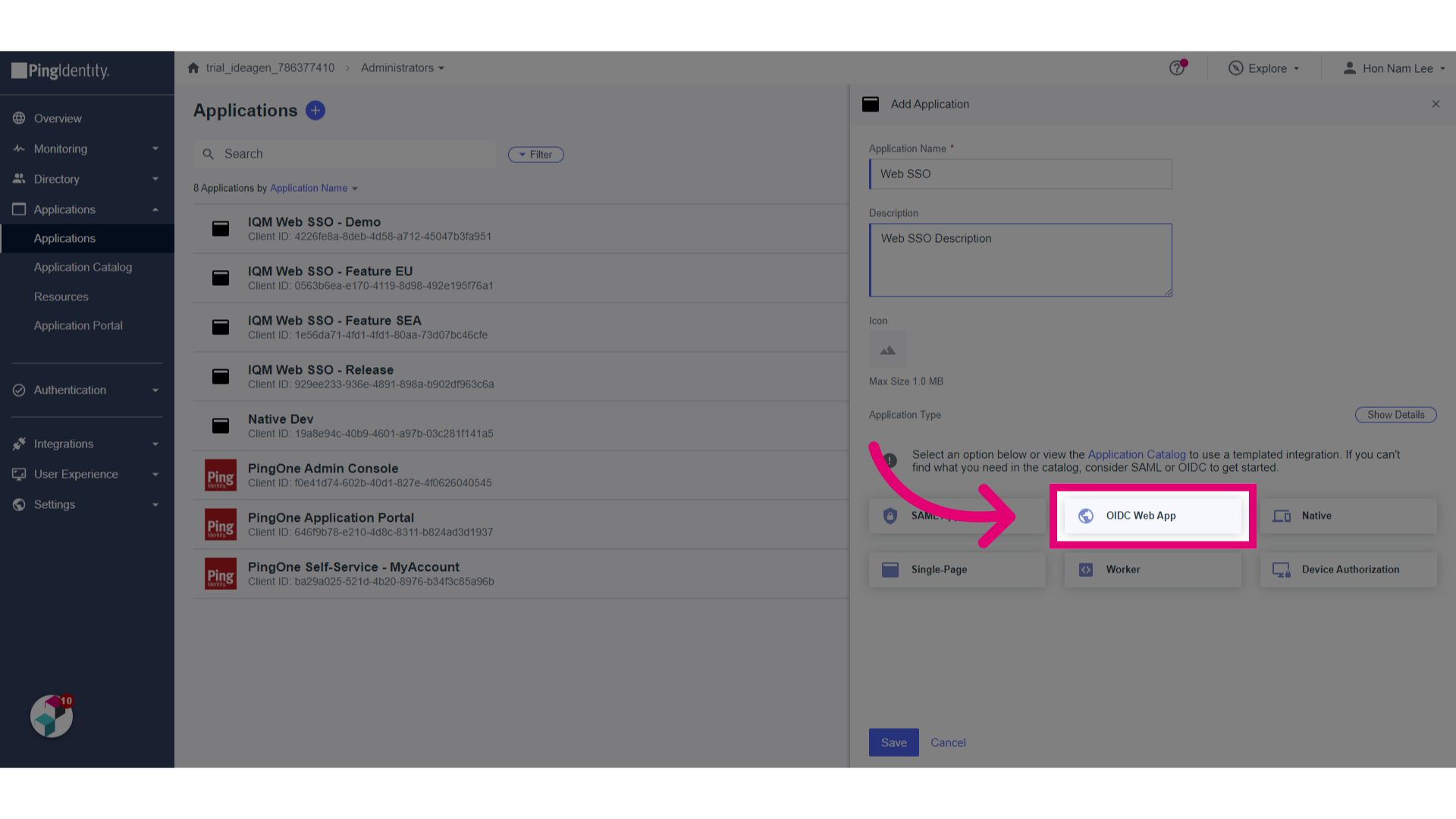Close the Add Application panel
Image resolution: width=1456 pixels, height=819 pixels.
pos(1436,104)
